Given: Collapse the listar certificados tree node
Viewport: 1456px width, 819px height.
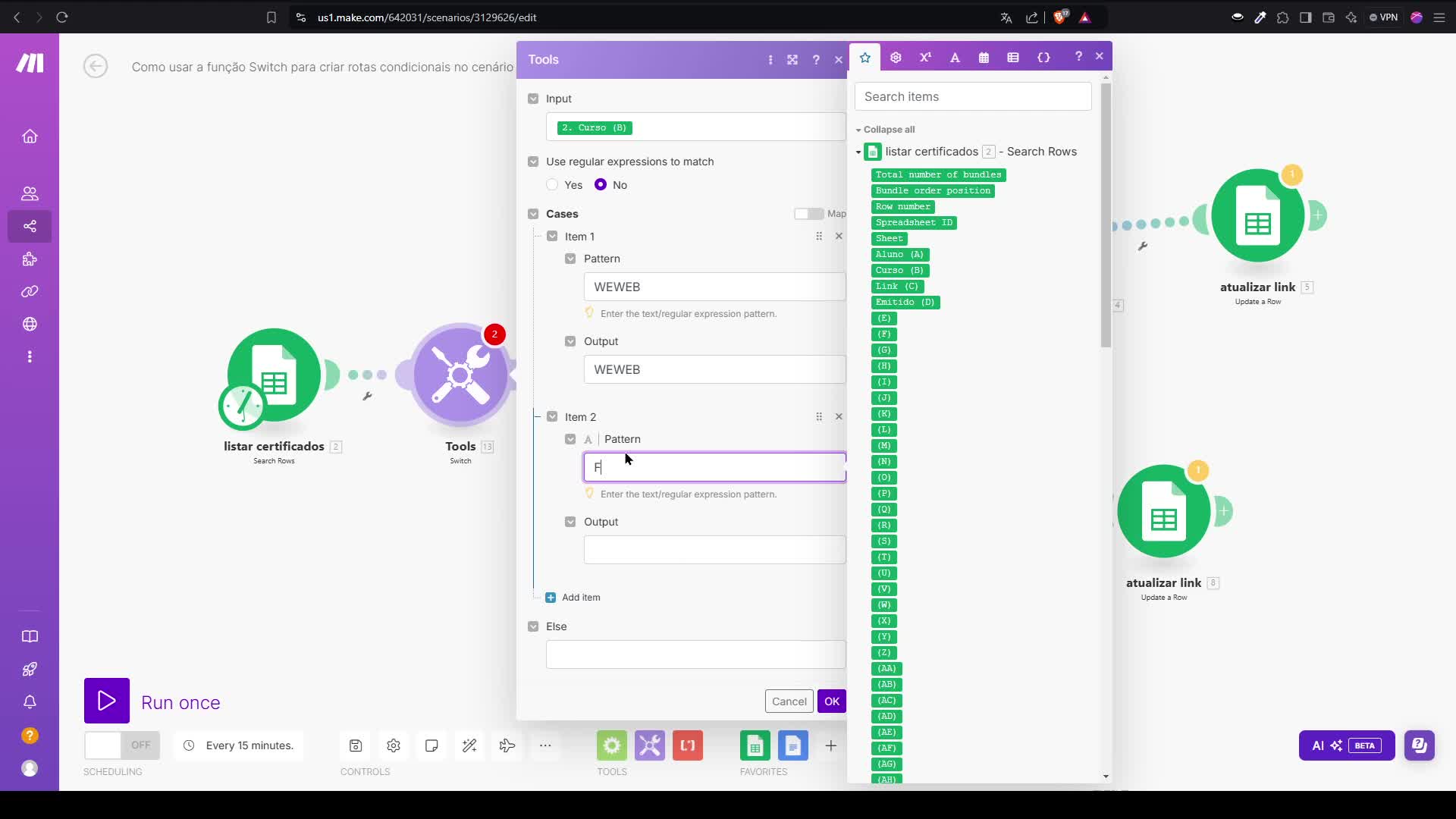Looking at the screenshot, I should click(x=858, y=152).
